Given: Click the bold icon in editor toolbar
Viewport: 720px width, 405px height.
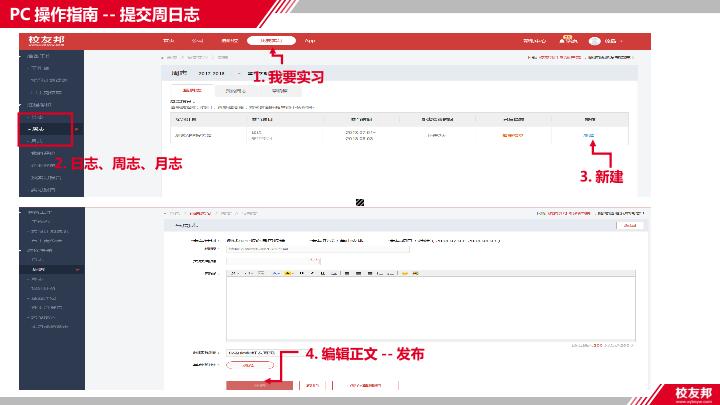Looking at the screenshot, I should 299,272.
